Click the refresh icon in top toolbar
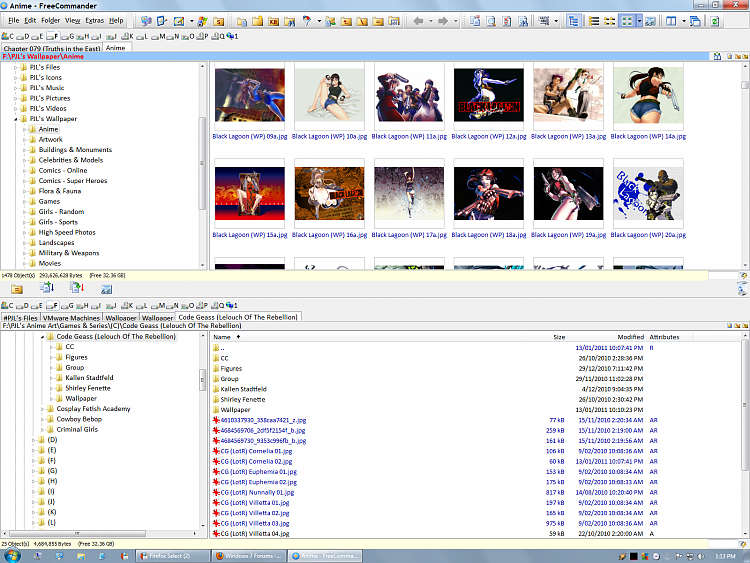 (x=715, y=21)
